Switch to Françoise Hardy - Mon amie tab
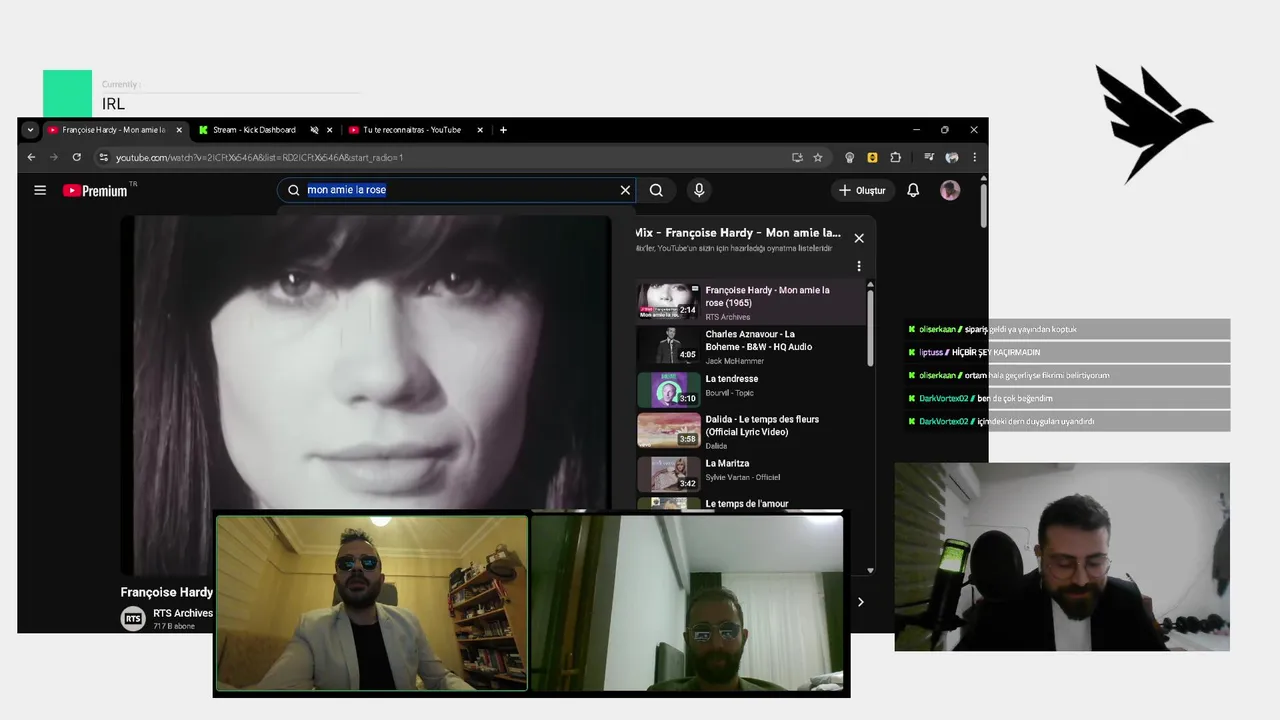The image size is (1280, 720). (113, 130)
